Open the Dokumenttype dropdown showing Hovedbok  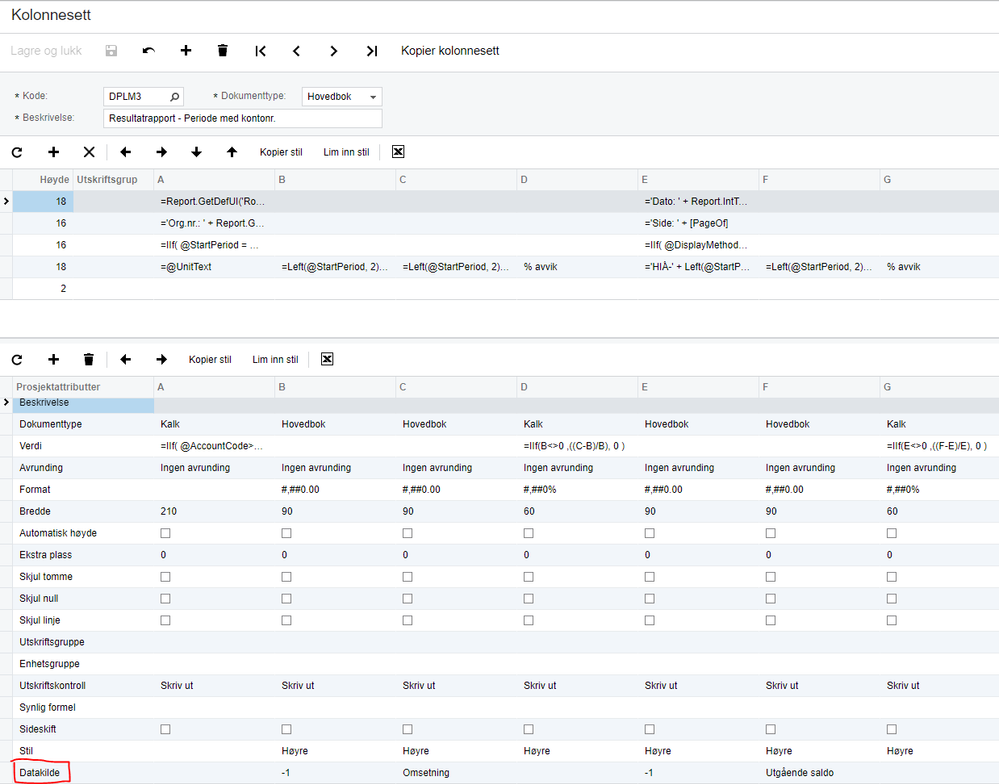click(x=341, y=97)
